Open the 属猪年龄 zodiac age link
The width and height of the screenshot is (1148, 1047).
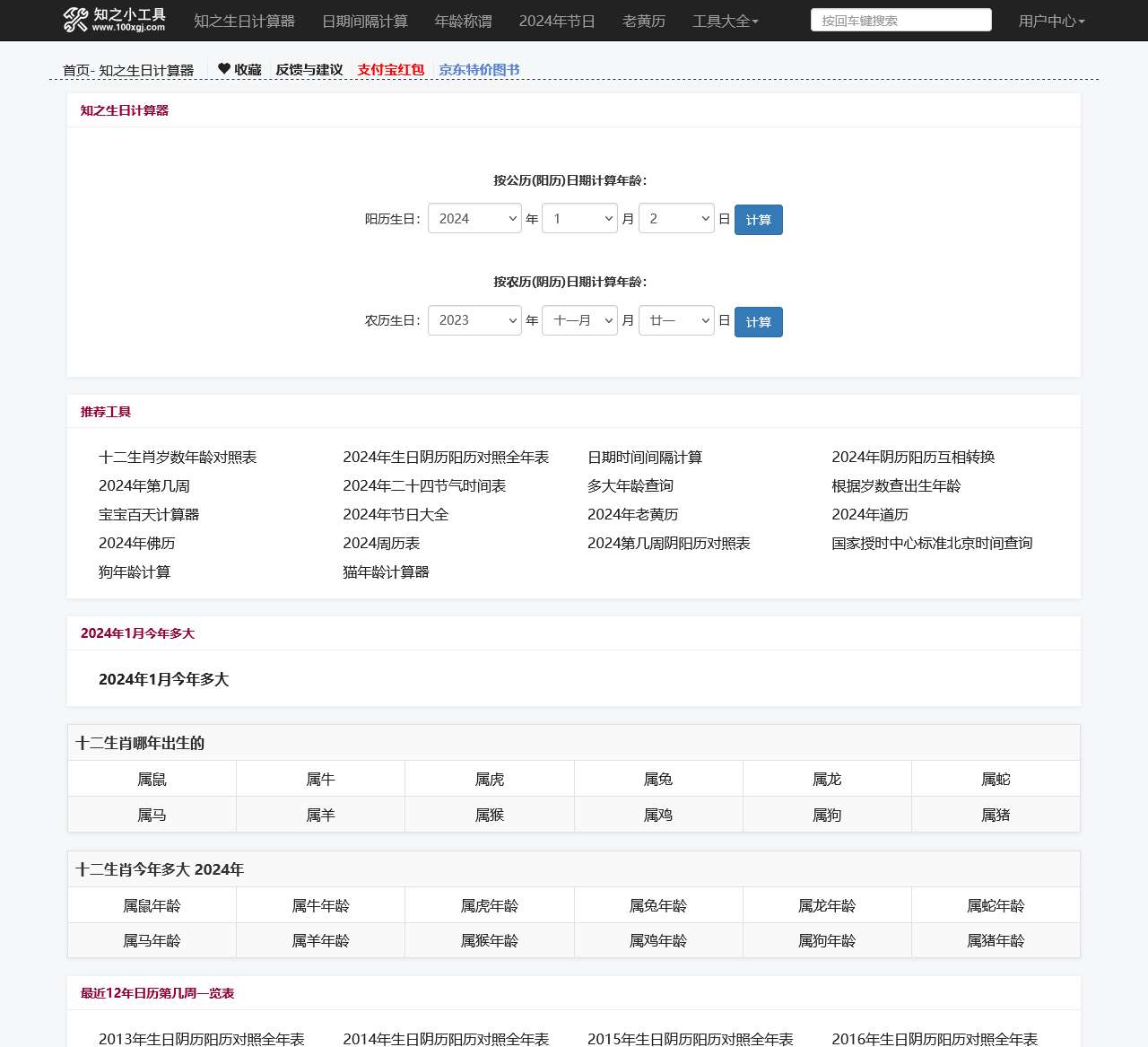pos(996,940)
